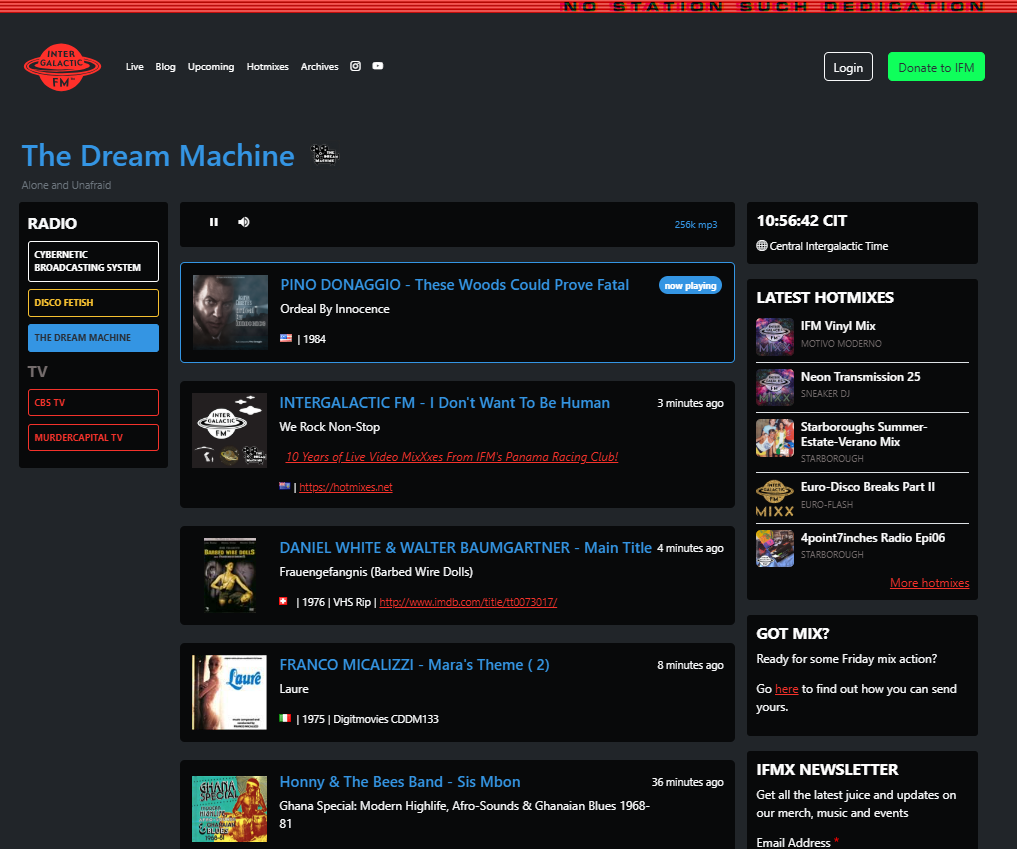This screenshot has width=1017, height=849.
Task: Click the Donate to IFM button
Action: (x=936, y=66)
